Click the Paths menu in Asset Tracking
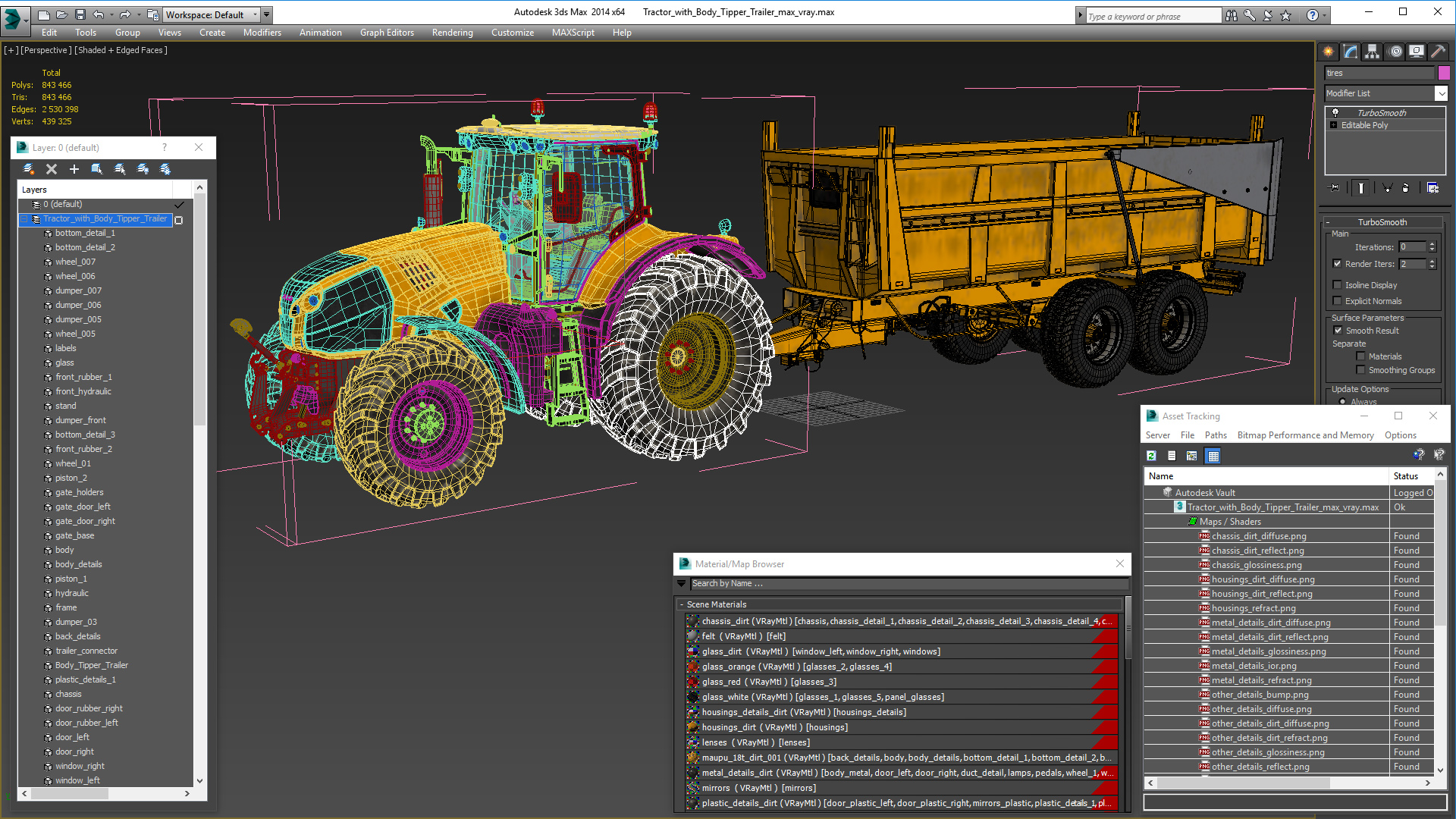This screenshot has height=819, width=1456. coord(1216,435)
